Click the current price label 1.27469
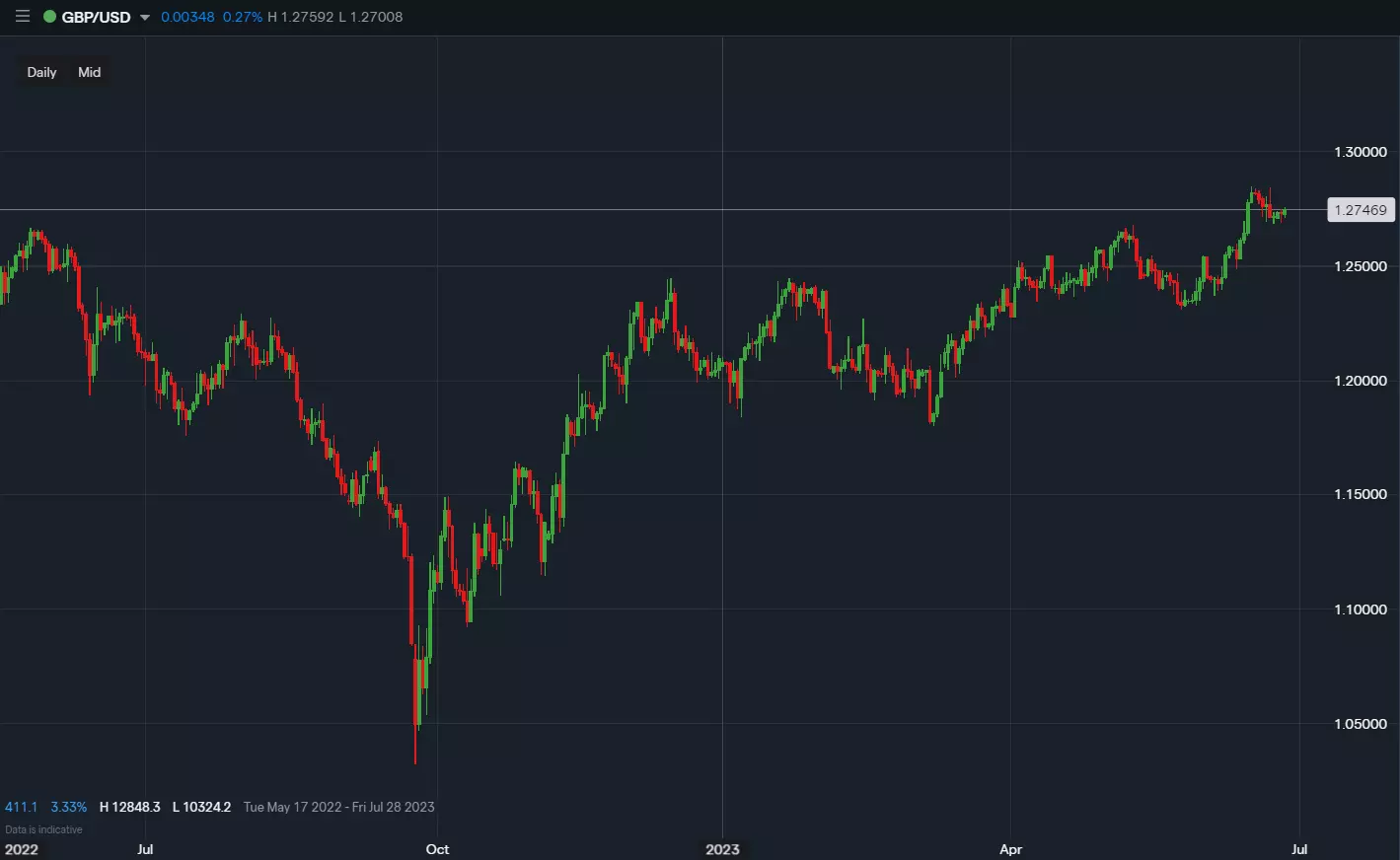The image size is (1400, 860). tap(1361, 210)
